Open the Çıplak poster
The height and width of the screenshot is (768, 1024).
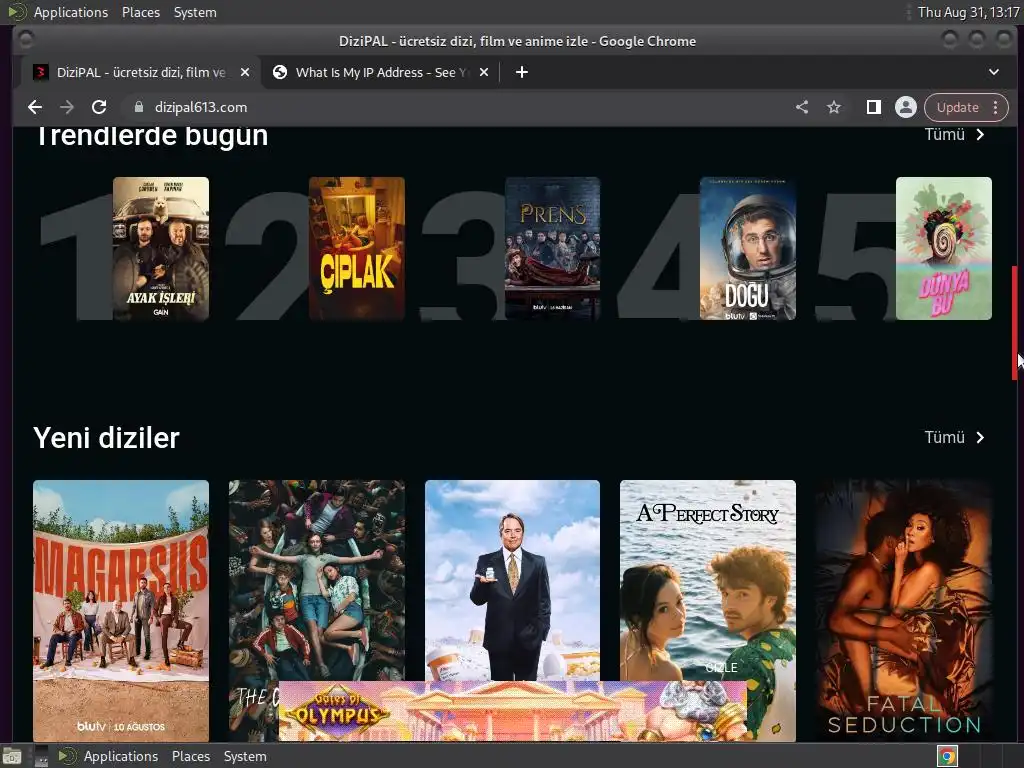pyautogui.click(x=357, y=248)
